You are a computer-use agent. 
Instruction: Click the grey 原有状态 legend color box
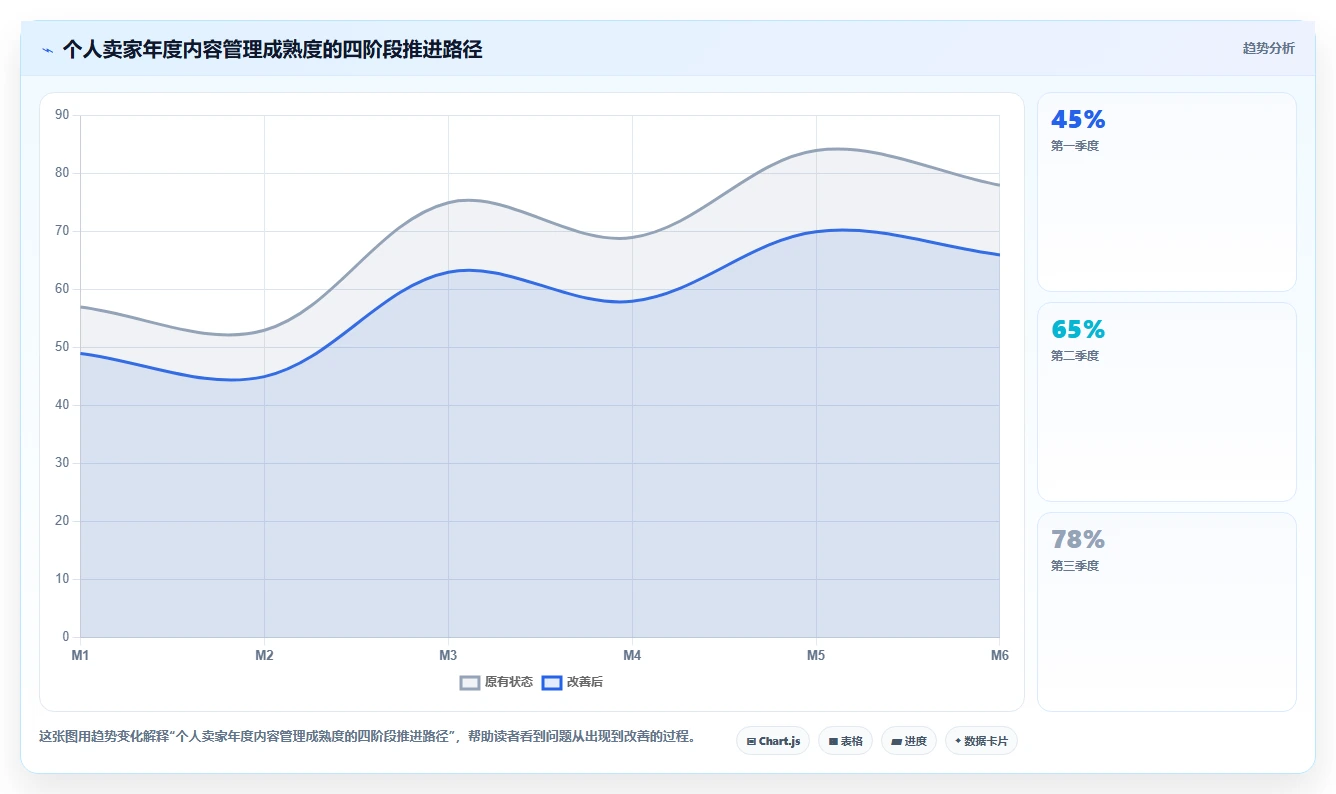pos(470,682)
